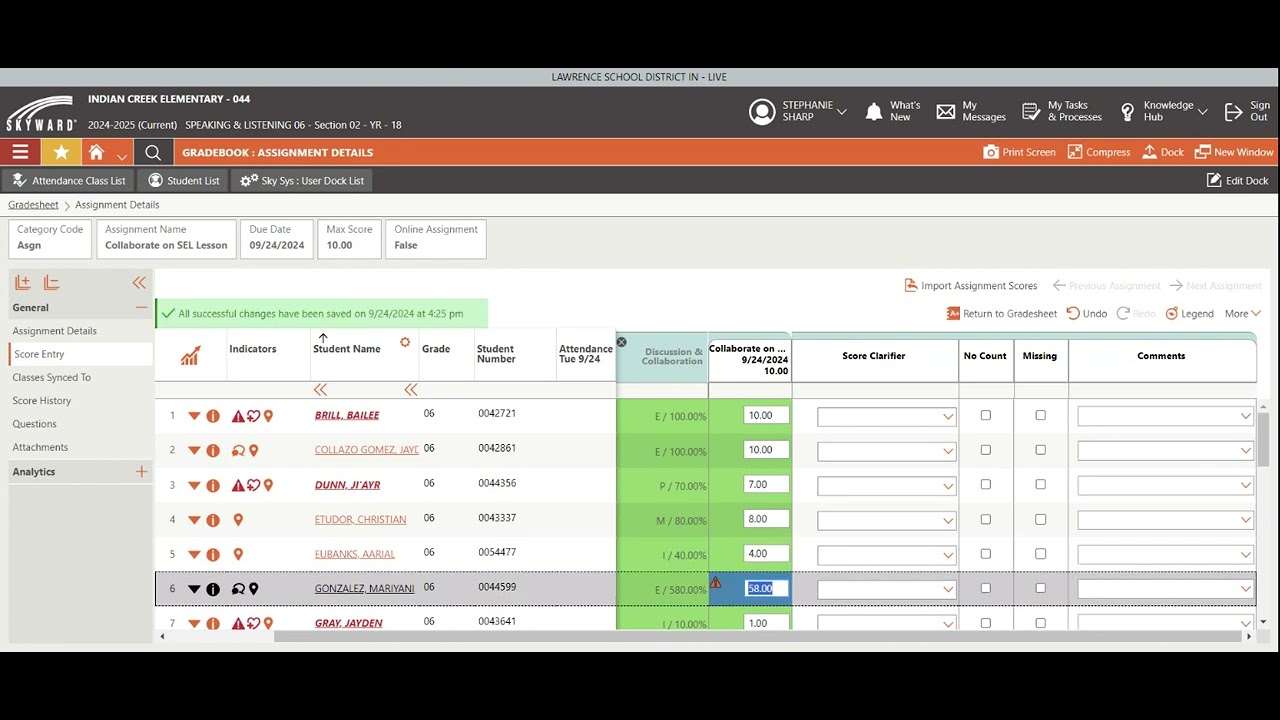
Task: Collapse the General section
Action: (x=141, y=307)
